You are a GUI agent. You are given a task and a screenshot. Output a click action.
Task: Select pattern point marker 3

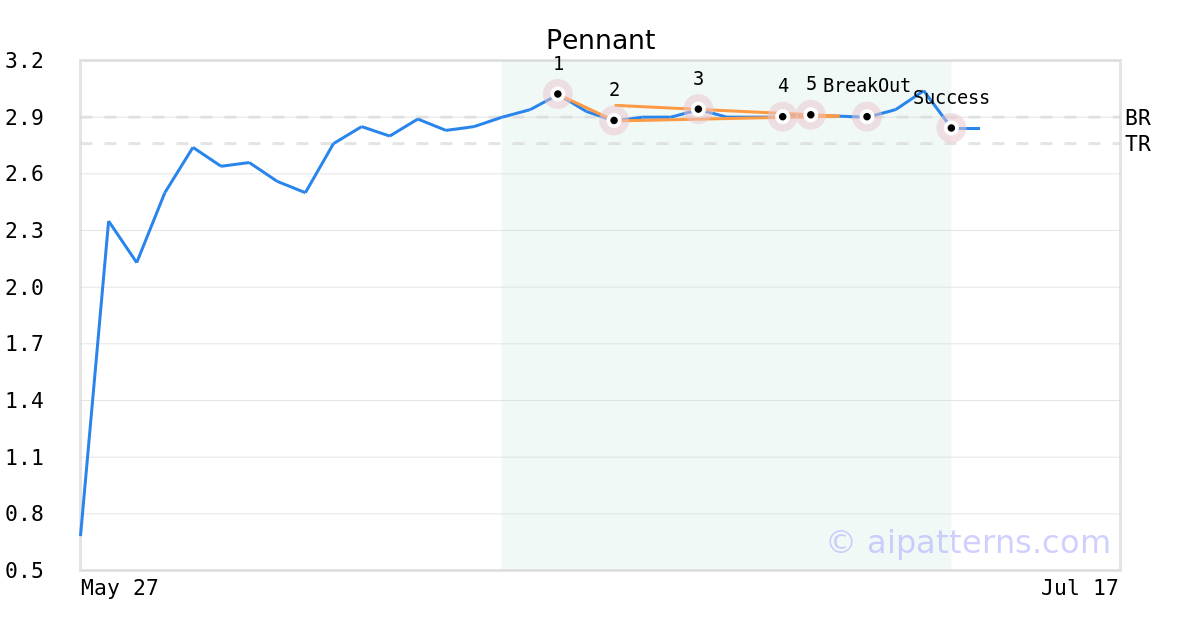pyautogui.click(x=698, y=109)
